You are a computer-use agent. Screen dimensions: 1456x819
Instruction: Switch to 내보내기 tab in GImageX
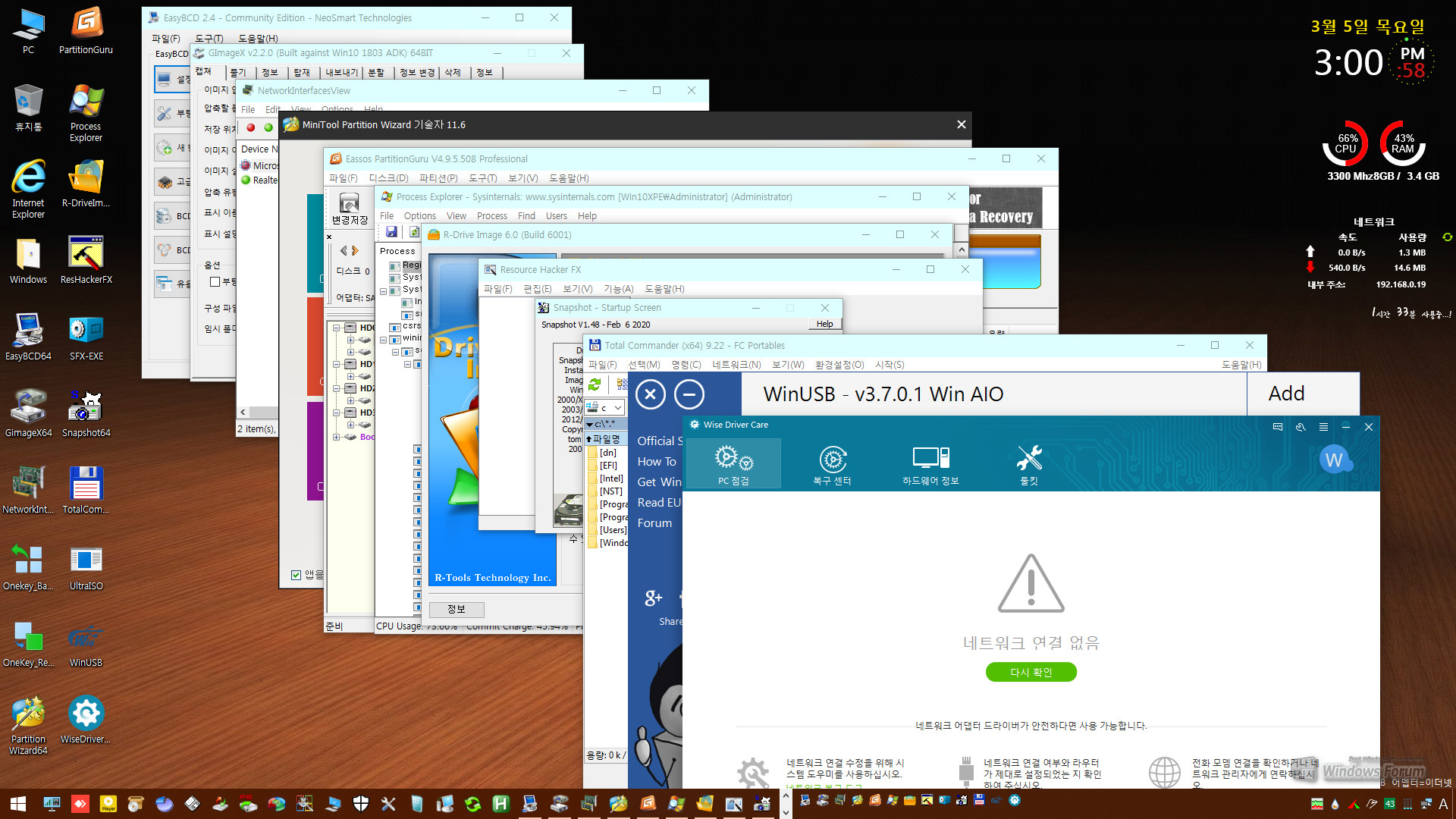click(341, 73)
